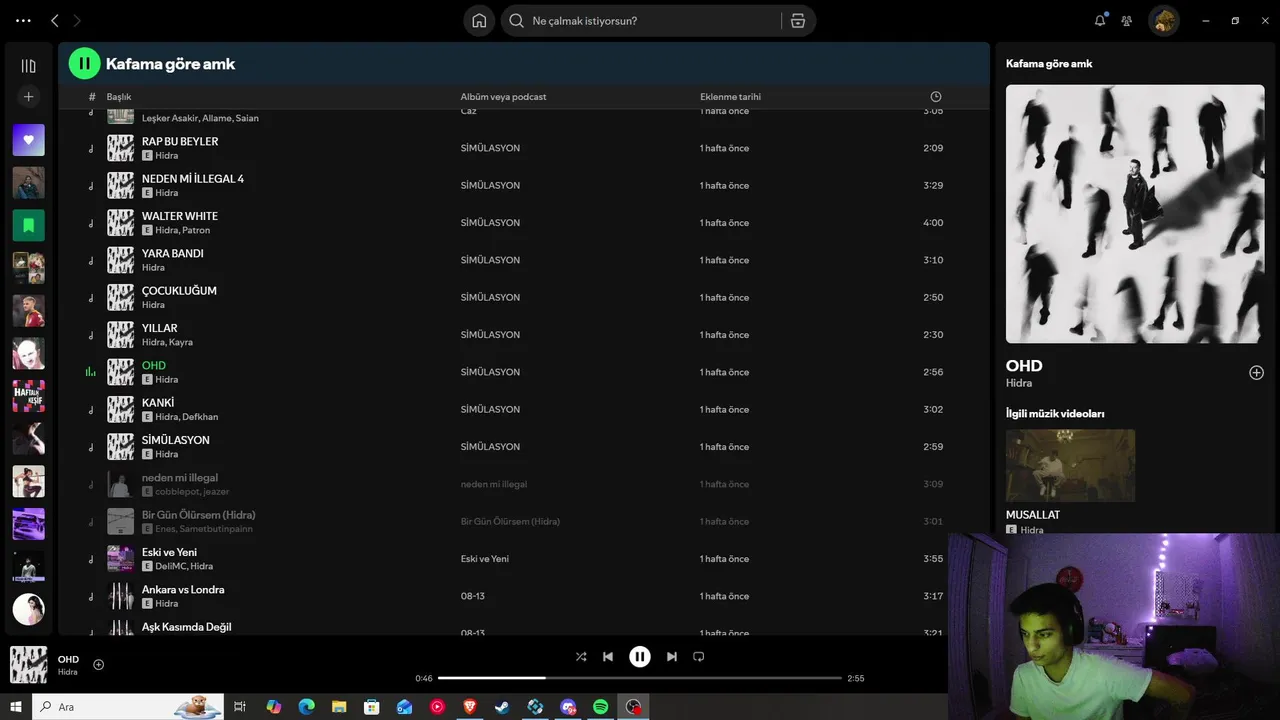Viewport: 1280px width, 720px height.
Task: Open the Windows Start button
Action: pos(16,707)
